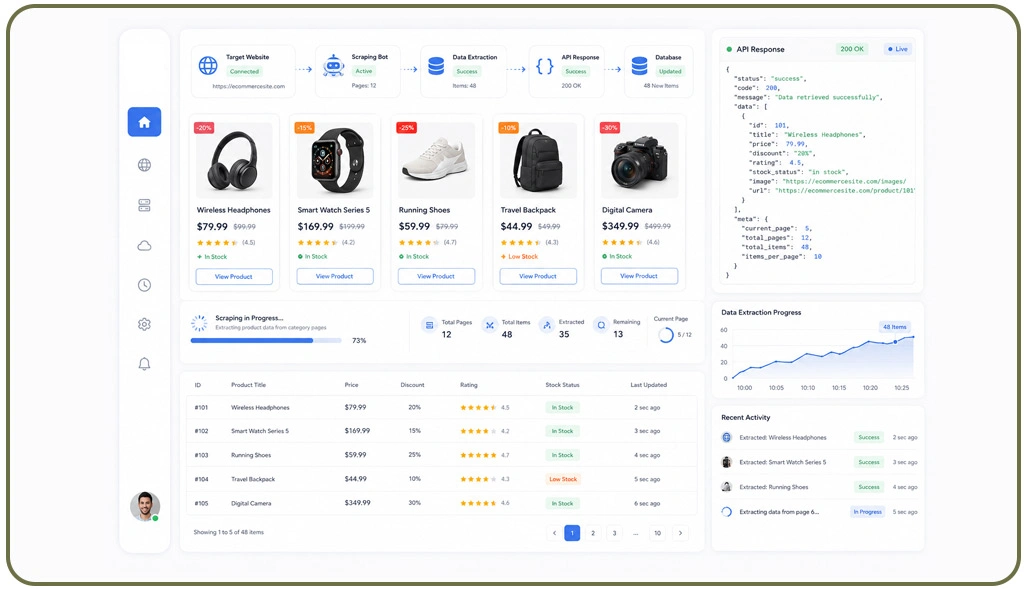This screenshot has height=589, width=1026.
Task: Click the product URL in API response
Action: tap(845, 190)
